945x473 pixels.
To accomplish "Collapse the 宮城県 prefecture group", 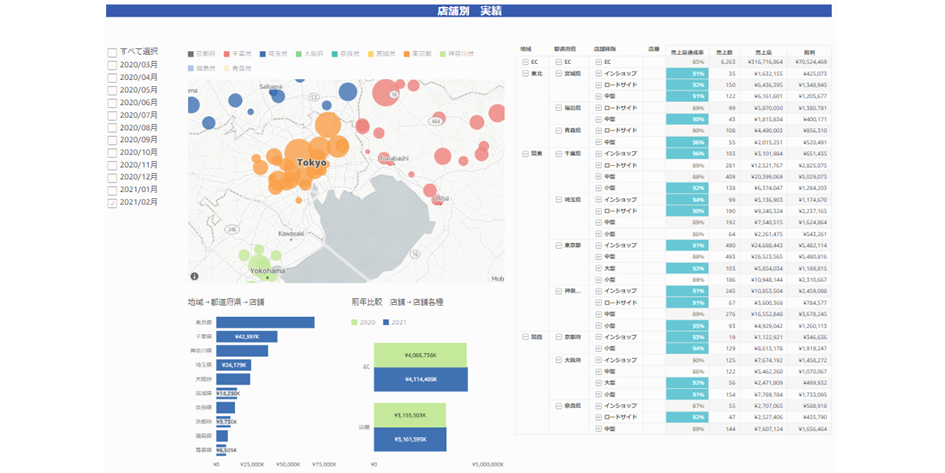I will click(559, 74).
